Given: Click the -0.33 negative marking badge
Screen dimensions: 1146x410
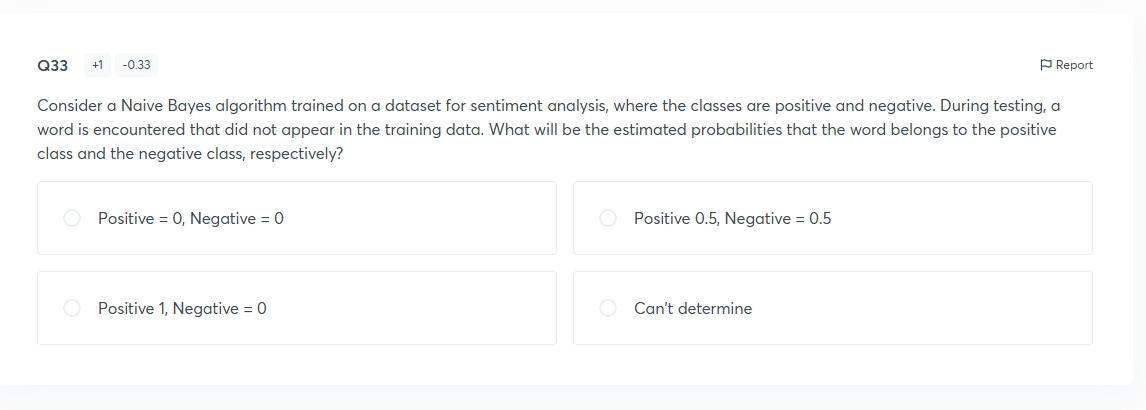Looking at the screenshot, I should point(136,65).
